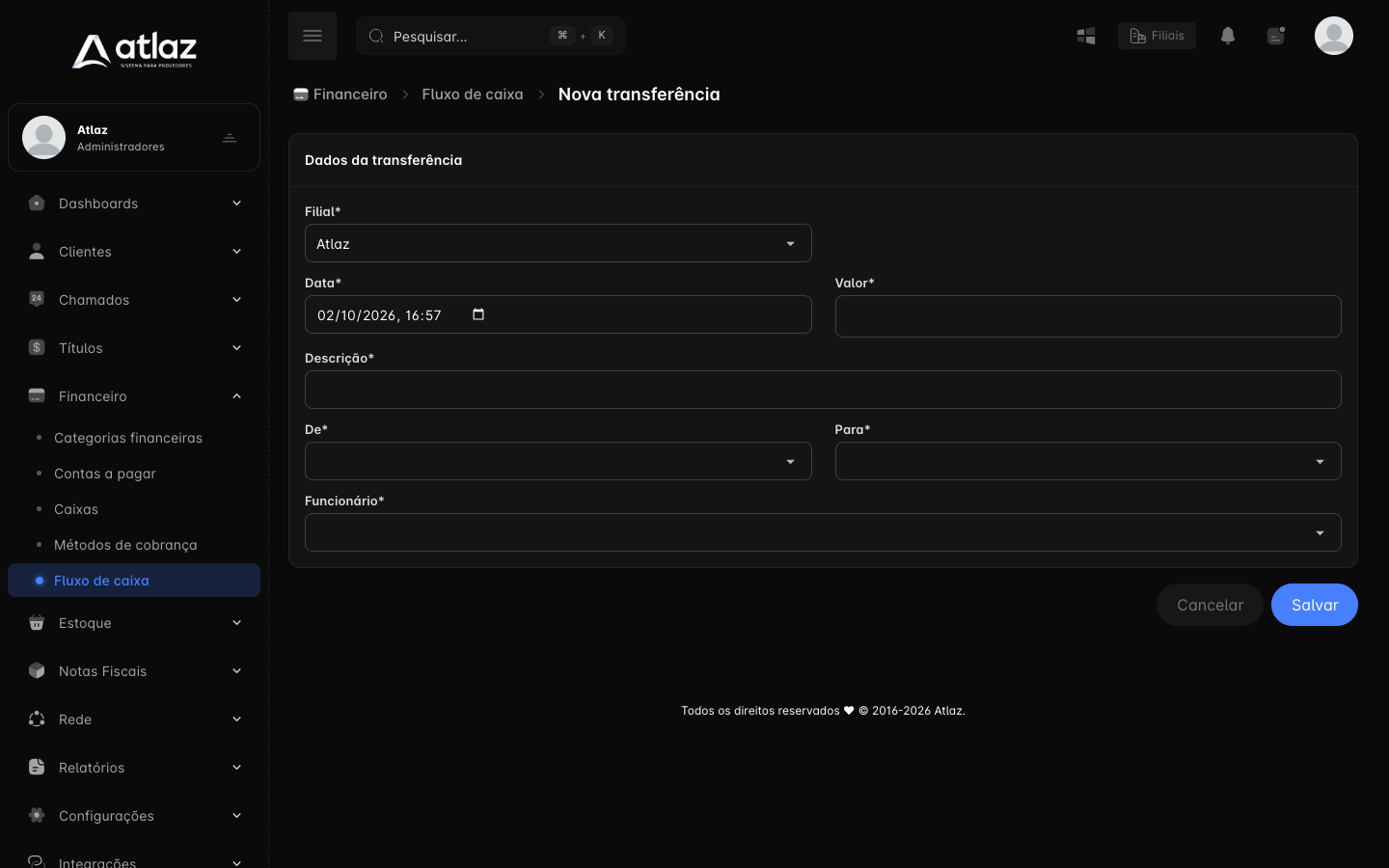Click the Data date-time field
The image size is (1389, 868).
(x=558, y=314)
